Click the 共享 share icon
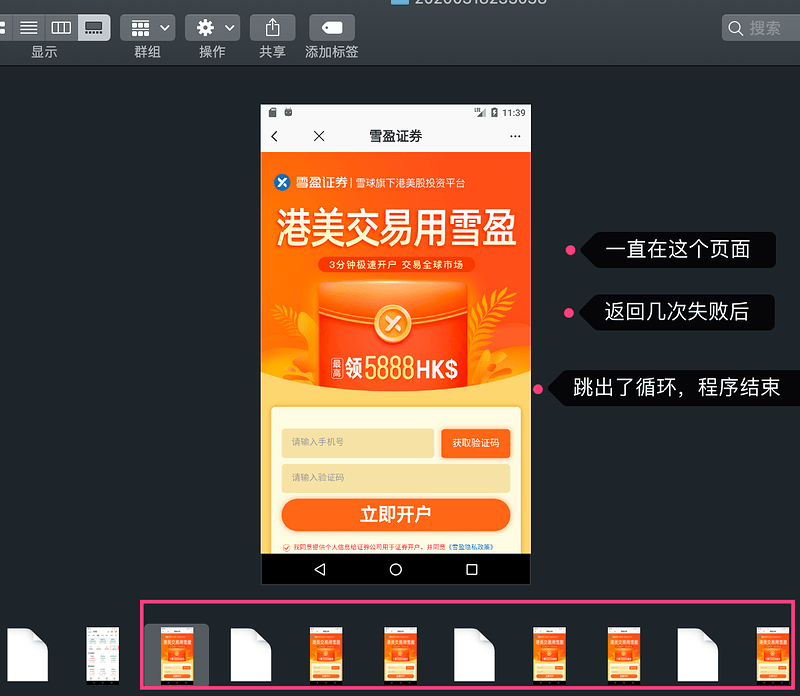Image resolution: width=800 pixels, height=696 pixels. point(272,28)
